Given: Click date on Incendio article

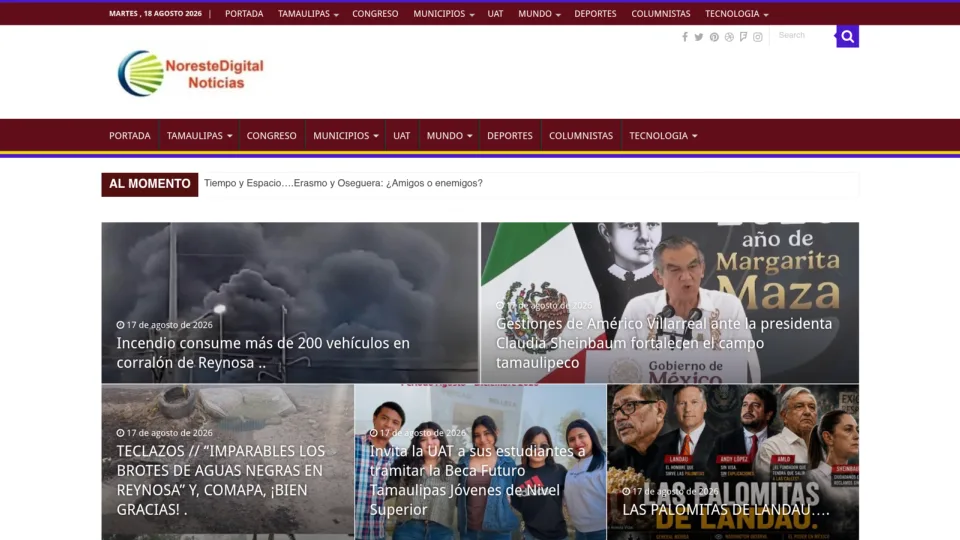Looking at the screenshot, I should [165, 325].
